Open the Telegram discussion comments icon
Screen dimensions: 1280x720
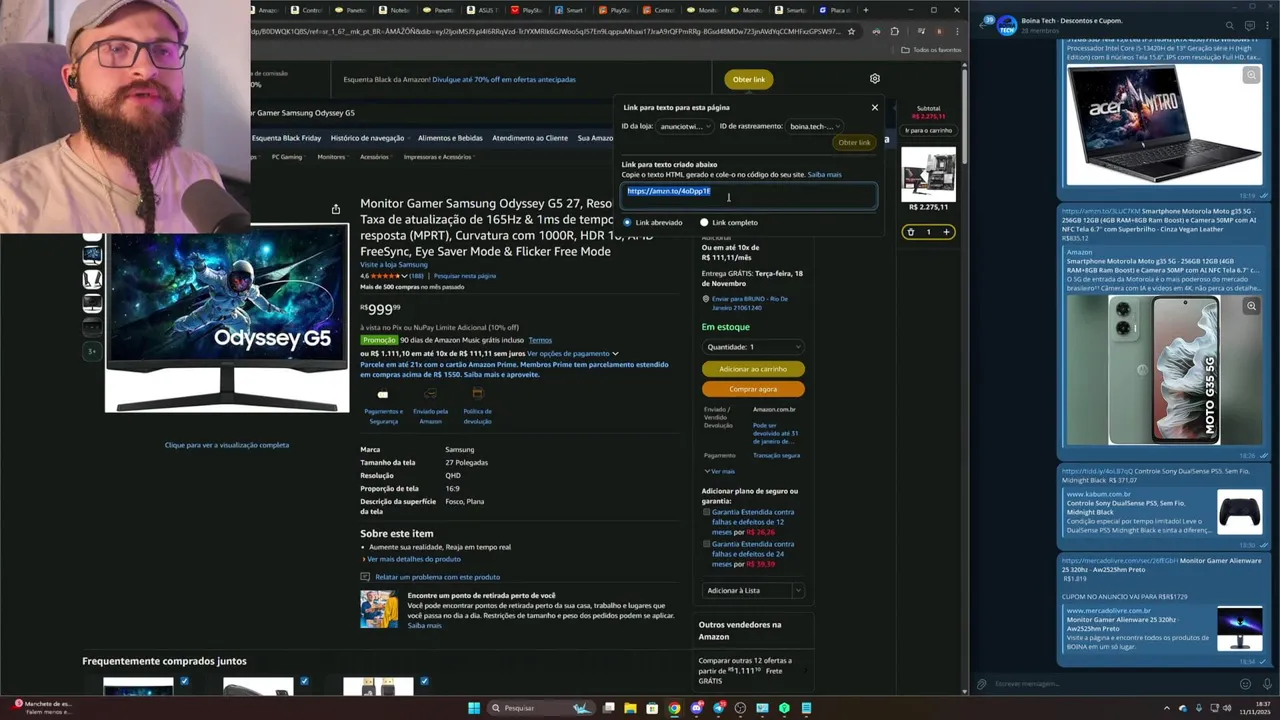[x=1249, y=25]
